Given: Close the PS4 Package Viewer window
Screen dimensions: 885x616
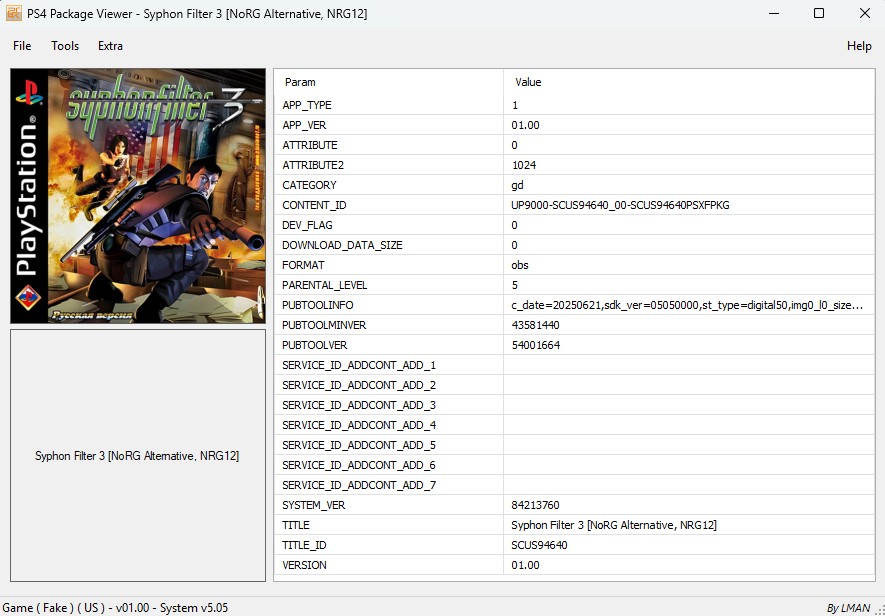Looking at the screenshot, I should (864, 13).
